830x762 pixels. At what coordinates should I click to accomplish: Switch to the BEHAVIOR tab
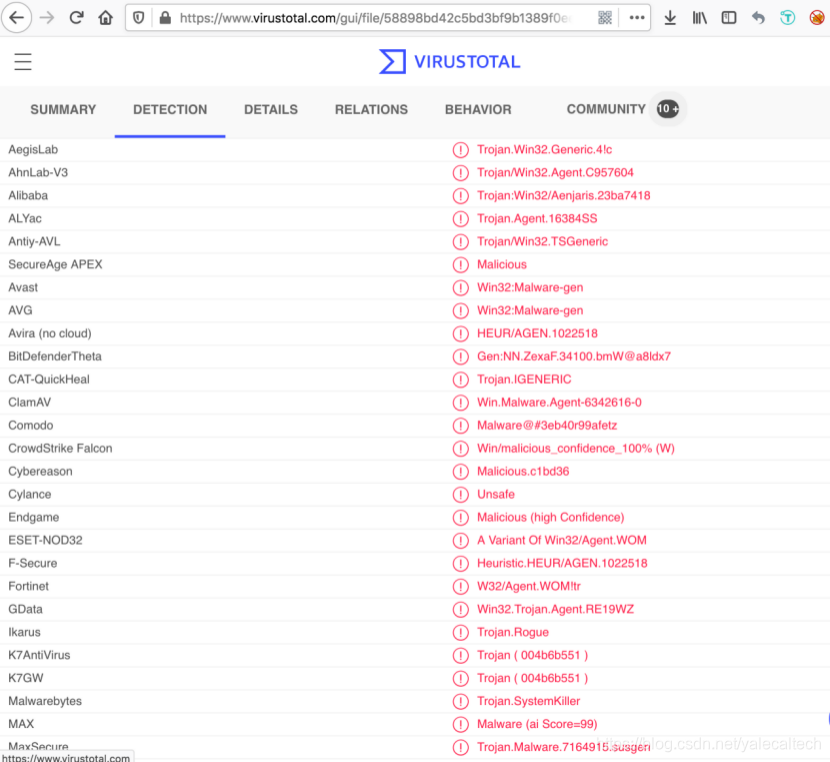click(478, 110)
